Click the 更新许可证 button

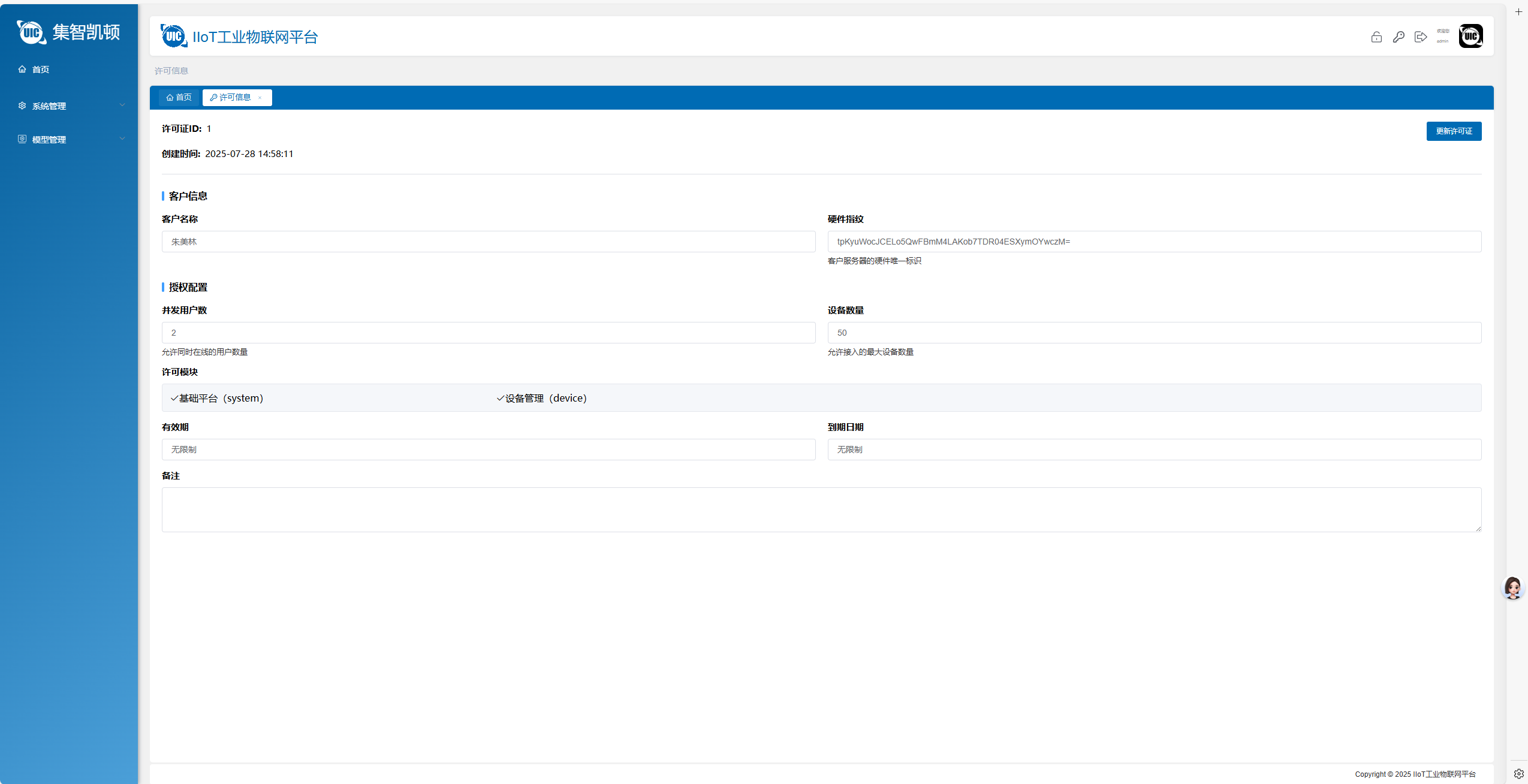[x=1454, y=131]
